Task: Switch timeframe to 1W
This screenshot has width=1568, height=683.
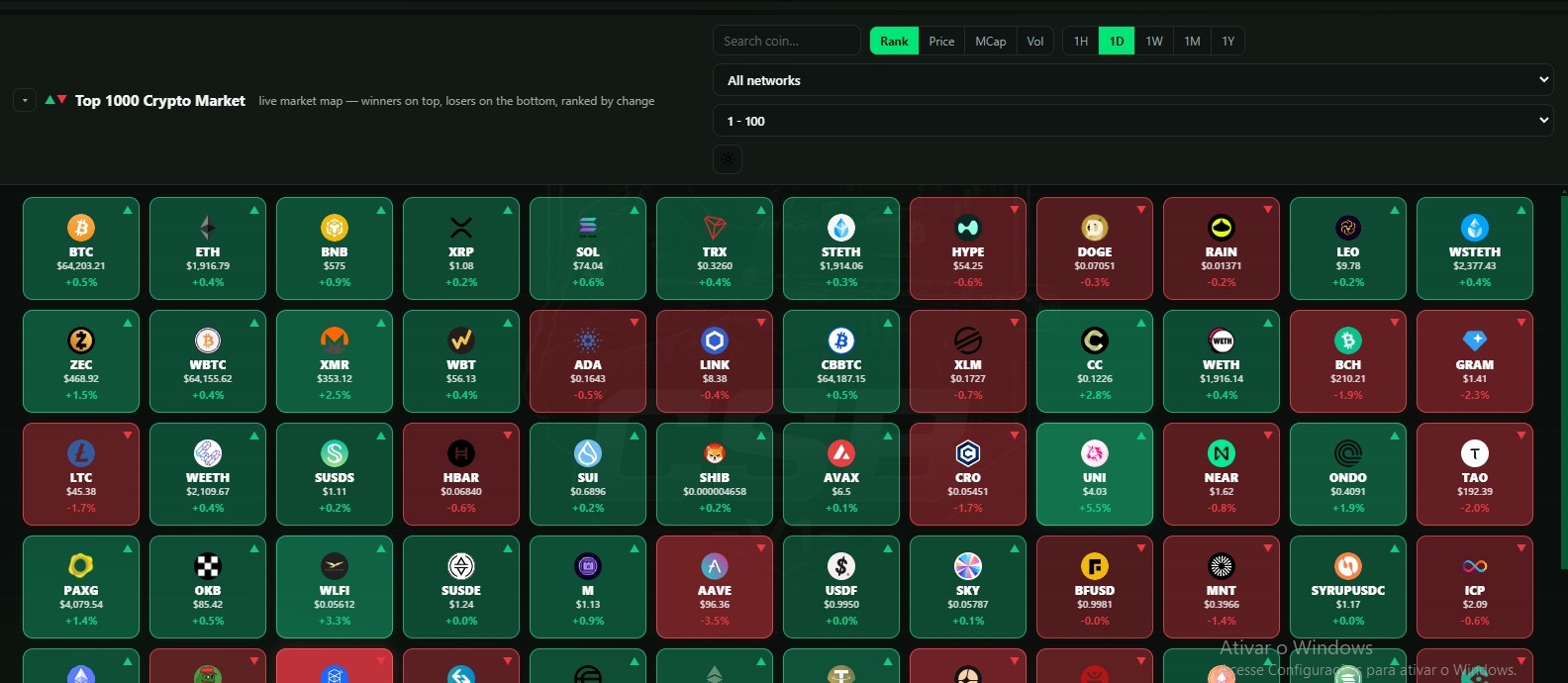Action: (1154, 41)
